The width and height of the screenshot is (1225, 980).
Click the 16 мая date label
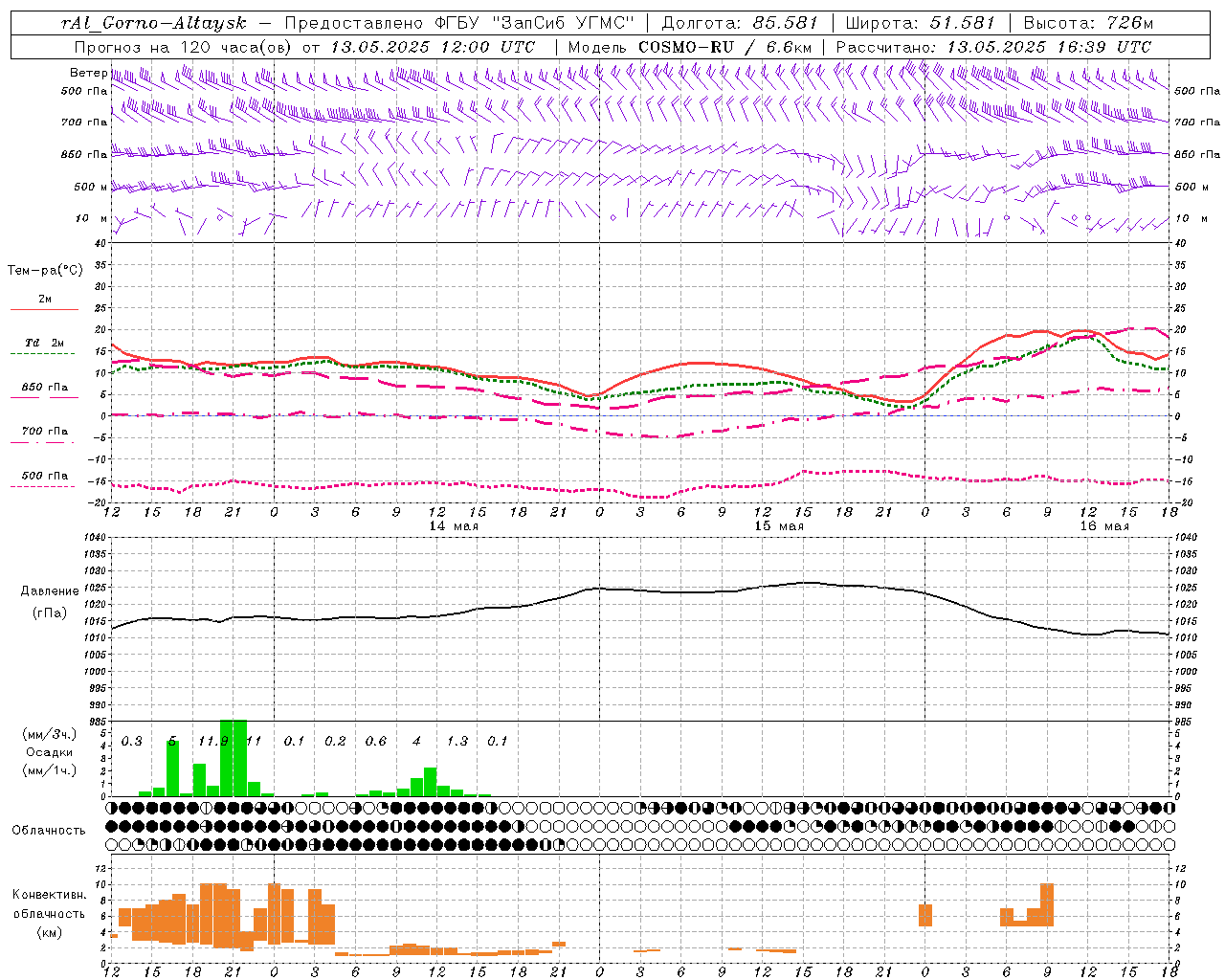pyautogui.click(x=1104, y=526)
